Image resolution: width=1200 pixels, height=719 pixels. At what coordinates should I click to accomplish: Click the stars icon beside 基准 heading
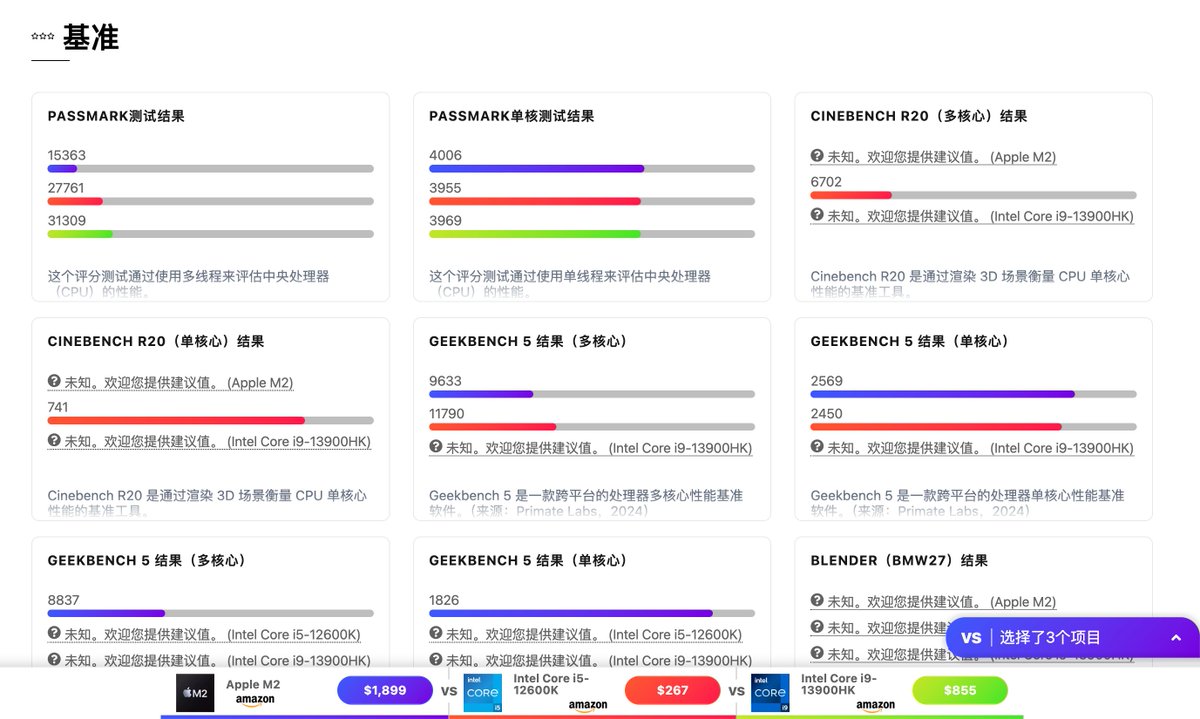(x=43, y=37)
